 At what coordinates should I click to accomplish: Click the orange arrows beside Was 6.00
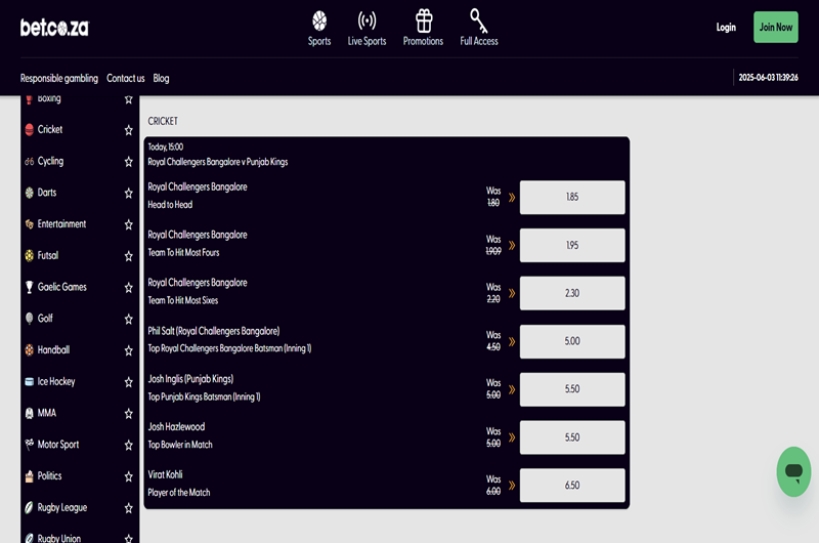coord(512,486)
